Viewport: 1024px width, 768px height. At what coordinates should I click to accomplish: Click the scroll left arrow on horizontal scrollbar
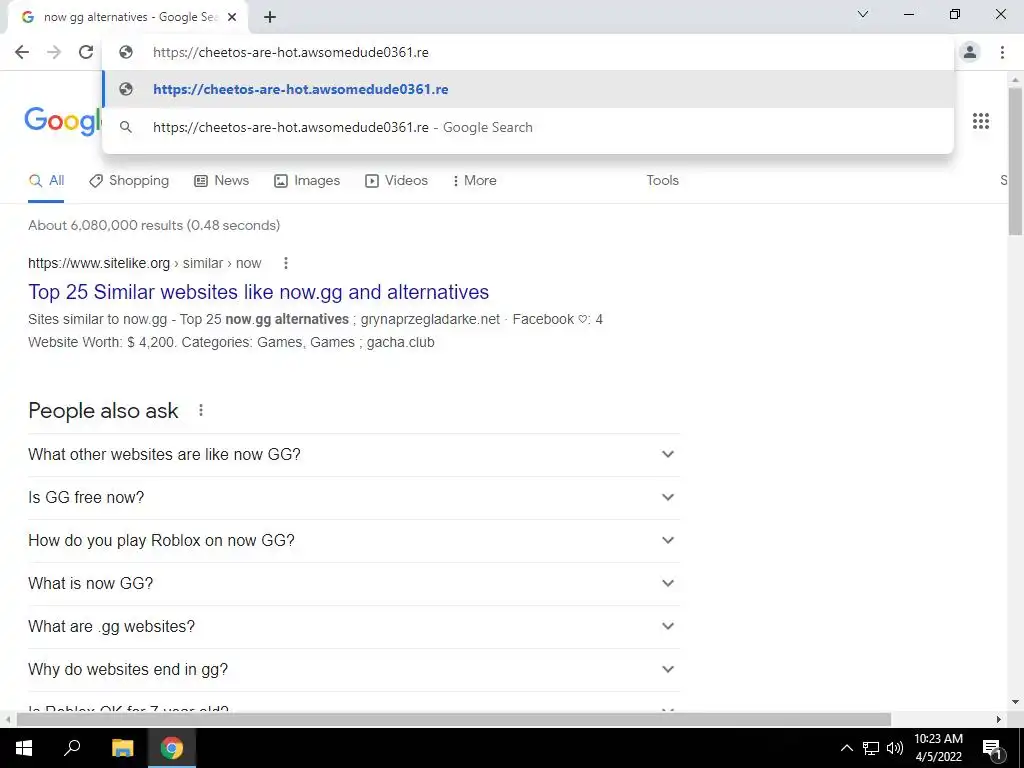8,719
